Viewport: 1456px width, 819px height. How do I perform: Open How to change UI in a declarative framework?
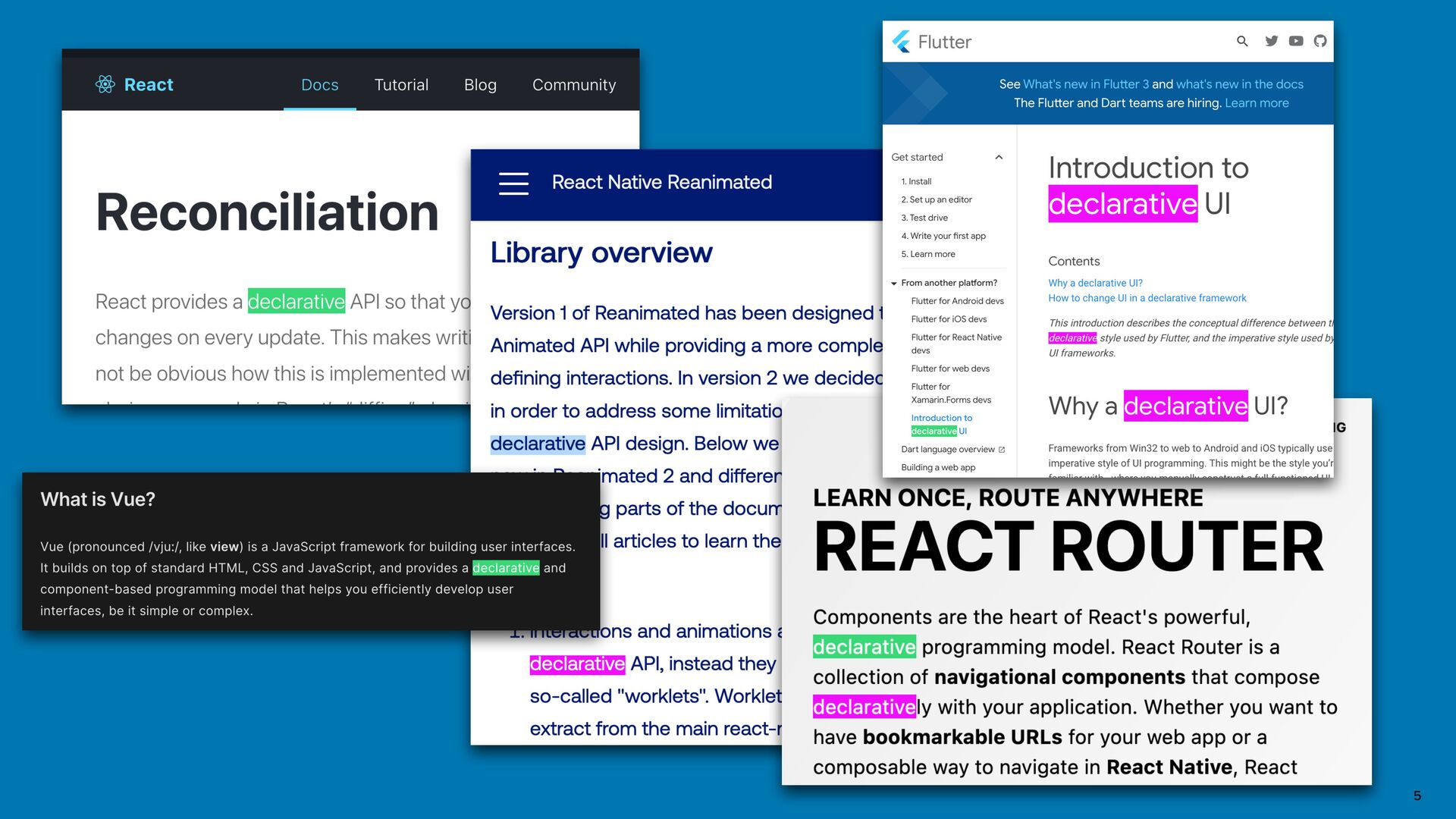click(1147, 298)
